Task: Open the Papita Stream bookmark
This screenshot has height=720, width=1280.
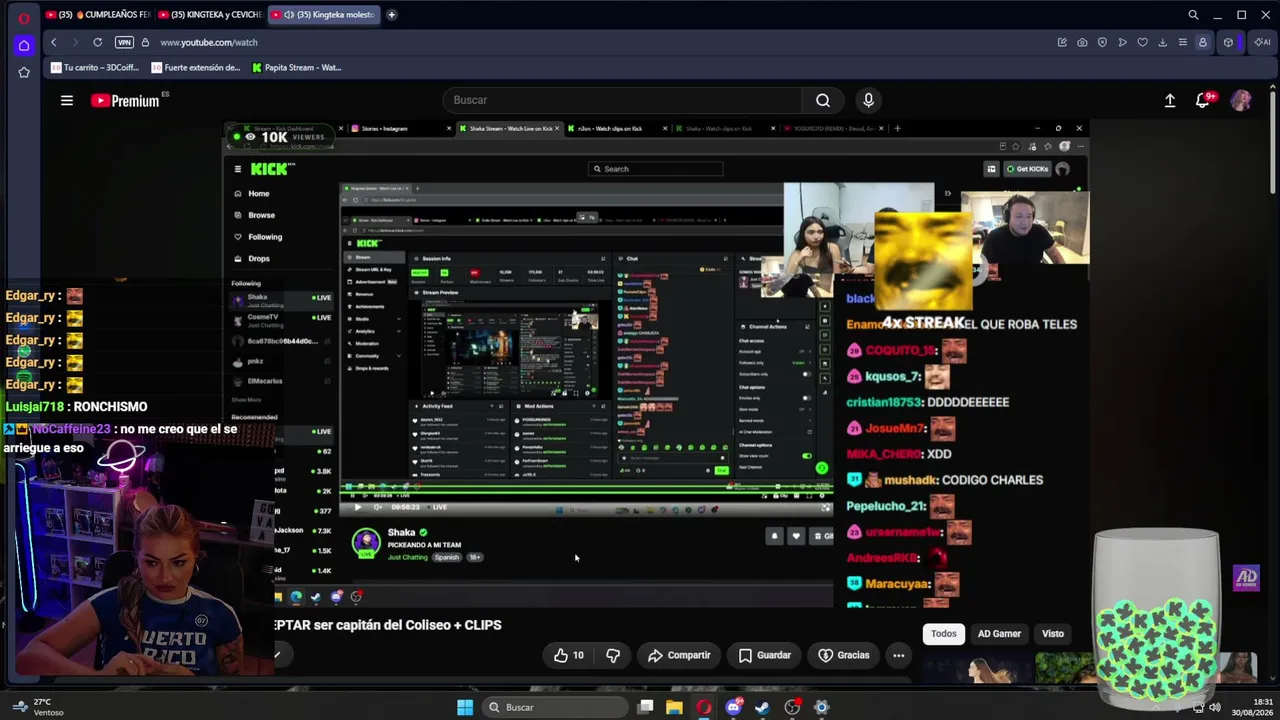Action: pos(296,68)
